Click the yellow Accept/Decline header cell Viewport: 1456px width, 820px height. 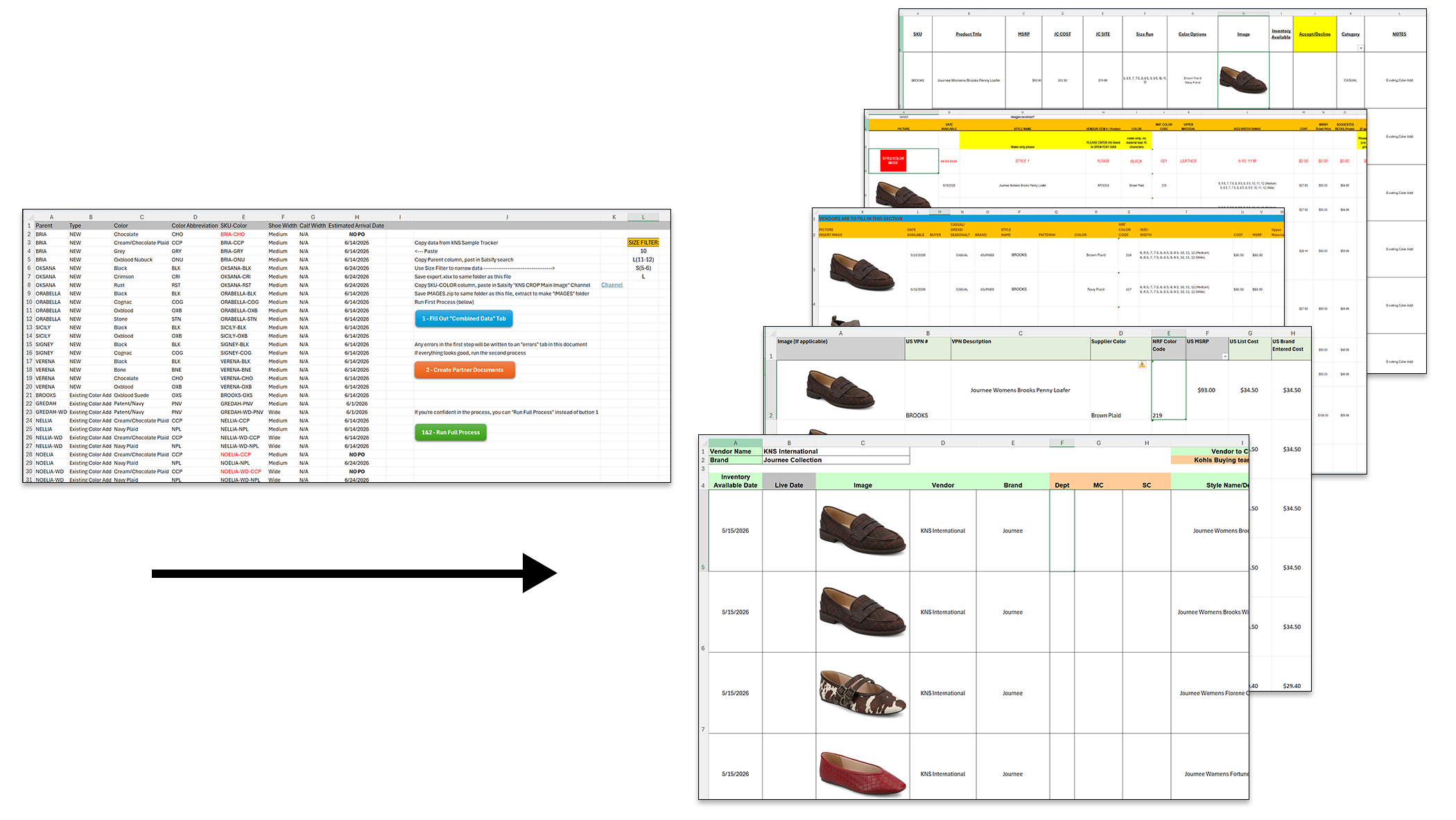click(x=1315, y=34)
